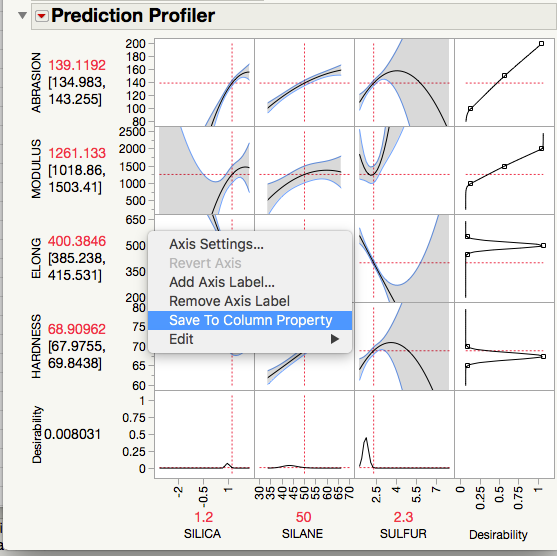The width and height of the screenshot is (557, 556).
Task: Click middle handle of MODULUS desirability function
Action: [504, 166]
